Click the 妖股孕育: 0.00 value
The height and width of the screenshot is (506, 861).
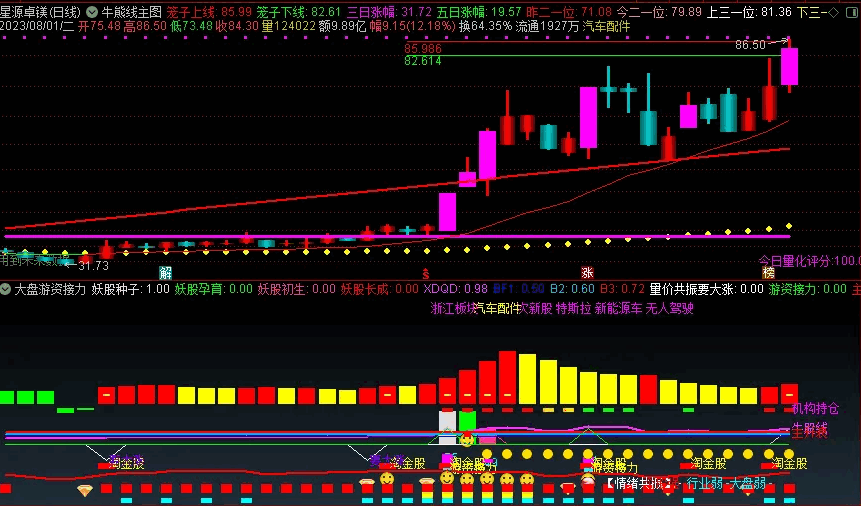214,289
